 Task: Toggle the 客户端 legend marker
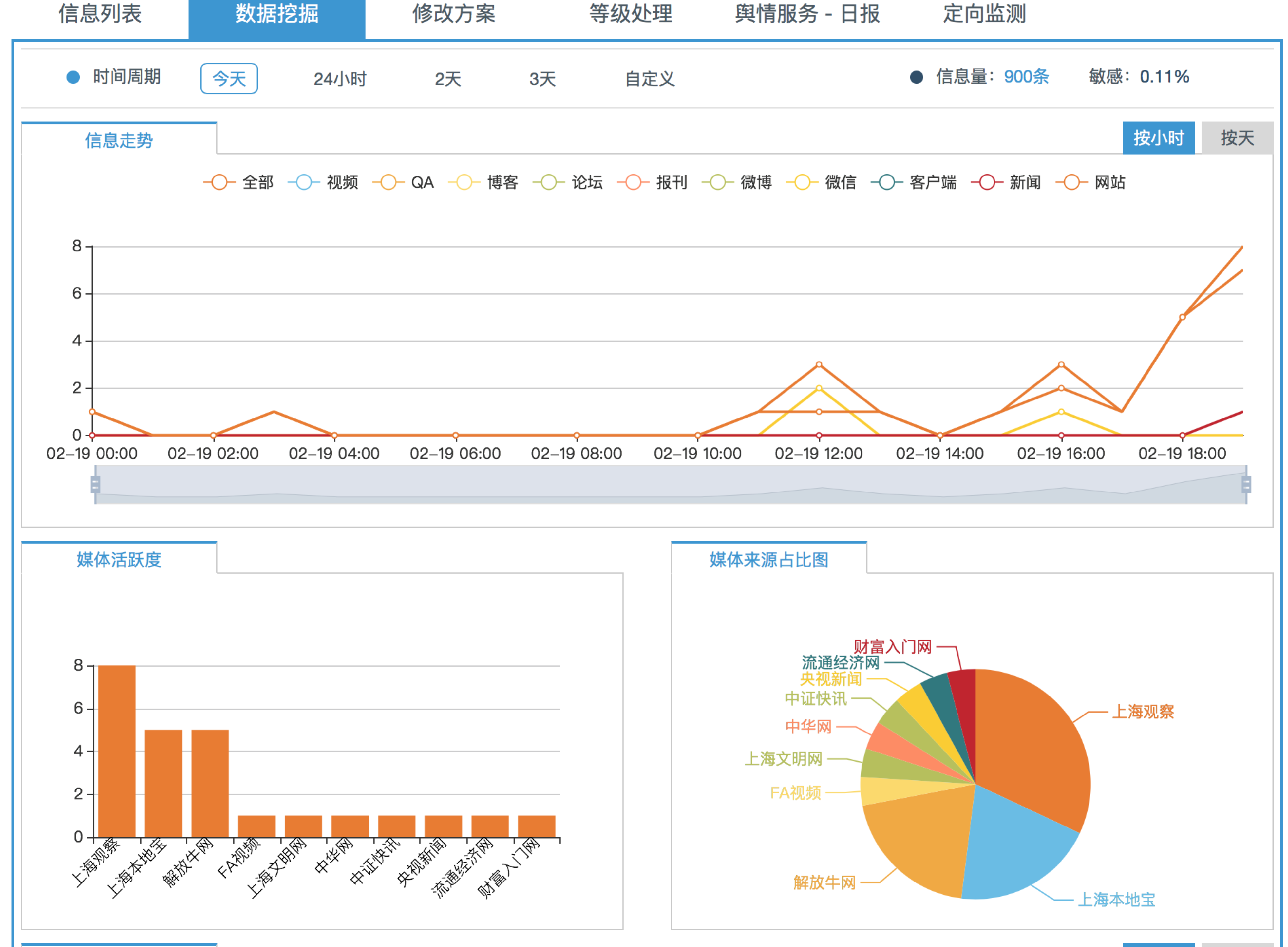[887, 182]
